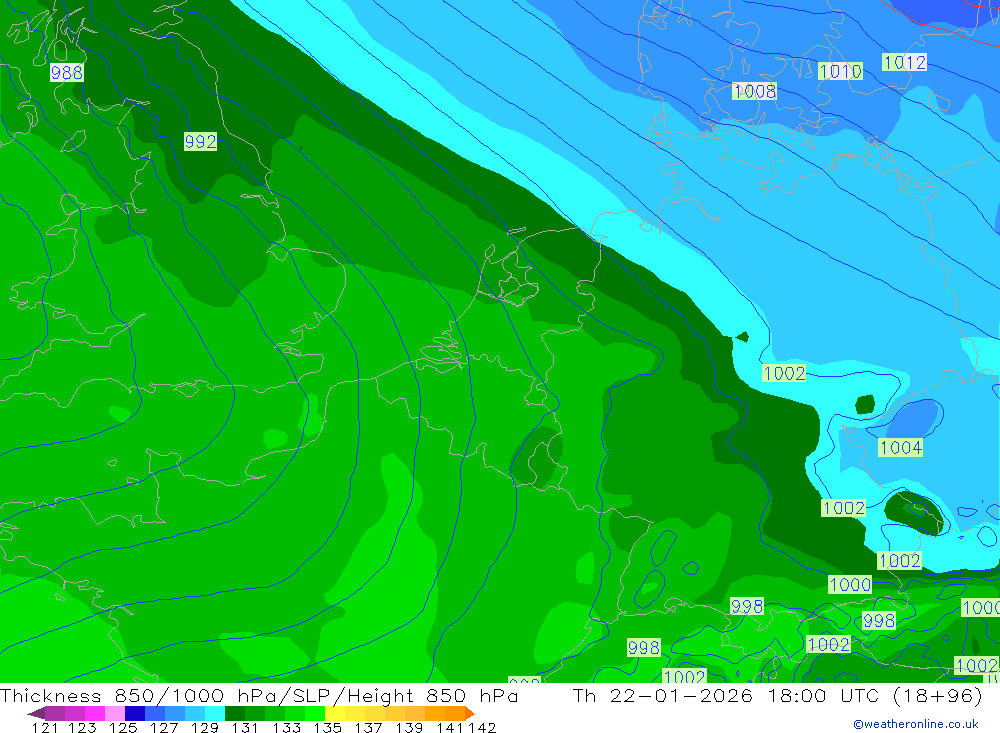
Task: Select the pale pink legend swatch
Action: click(115, 713)
